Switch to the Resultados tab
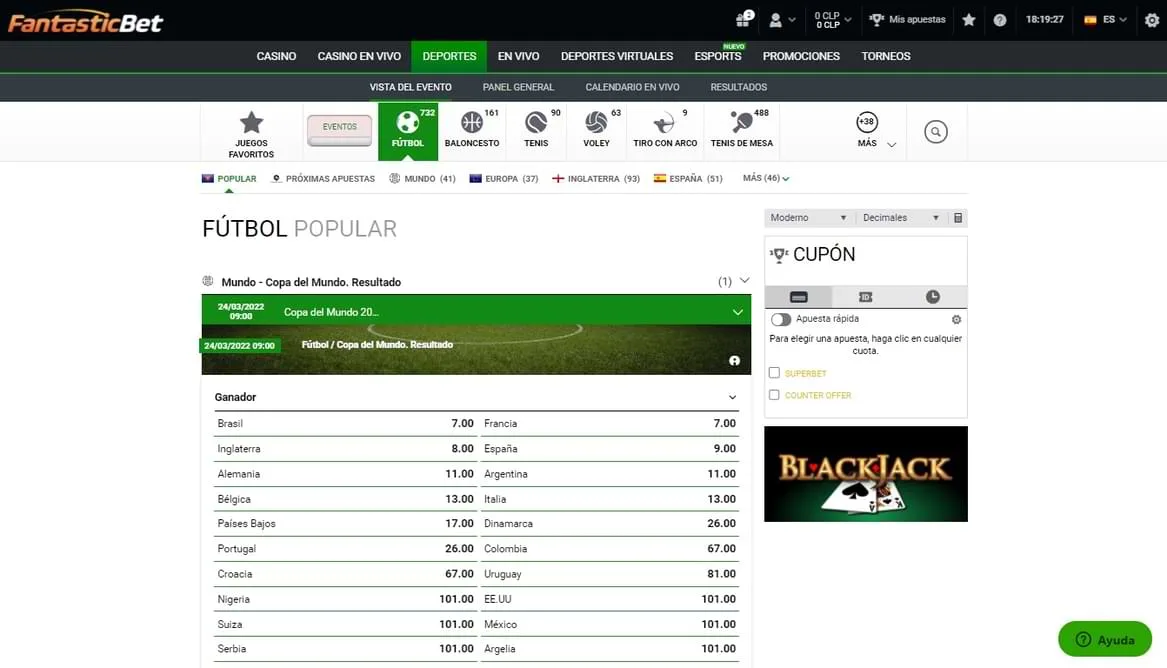 (738, 87)
